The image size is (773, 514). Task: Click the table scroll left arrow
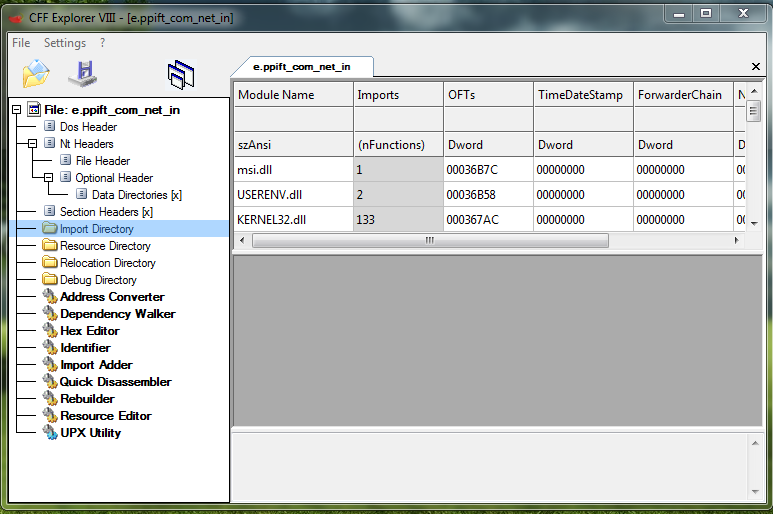(242, 240)
